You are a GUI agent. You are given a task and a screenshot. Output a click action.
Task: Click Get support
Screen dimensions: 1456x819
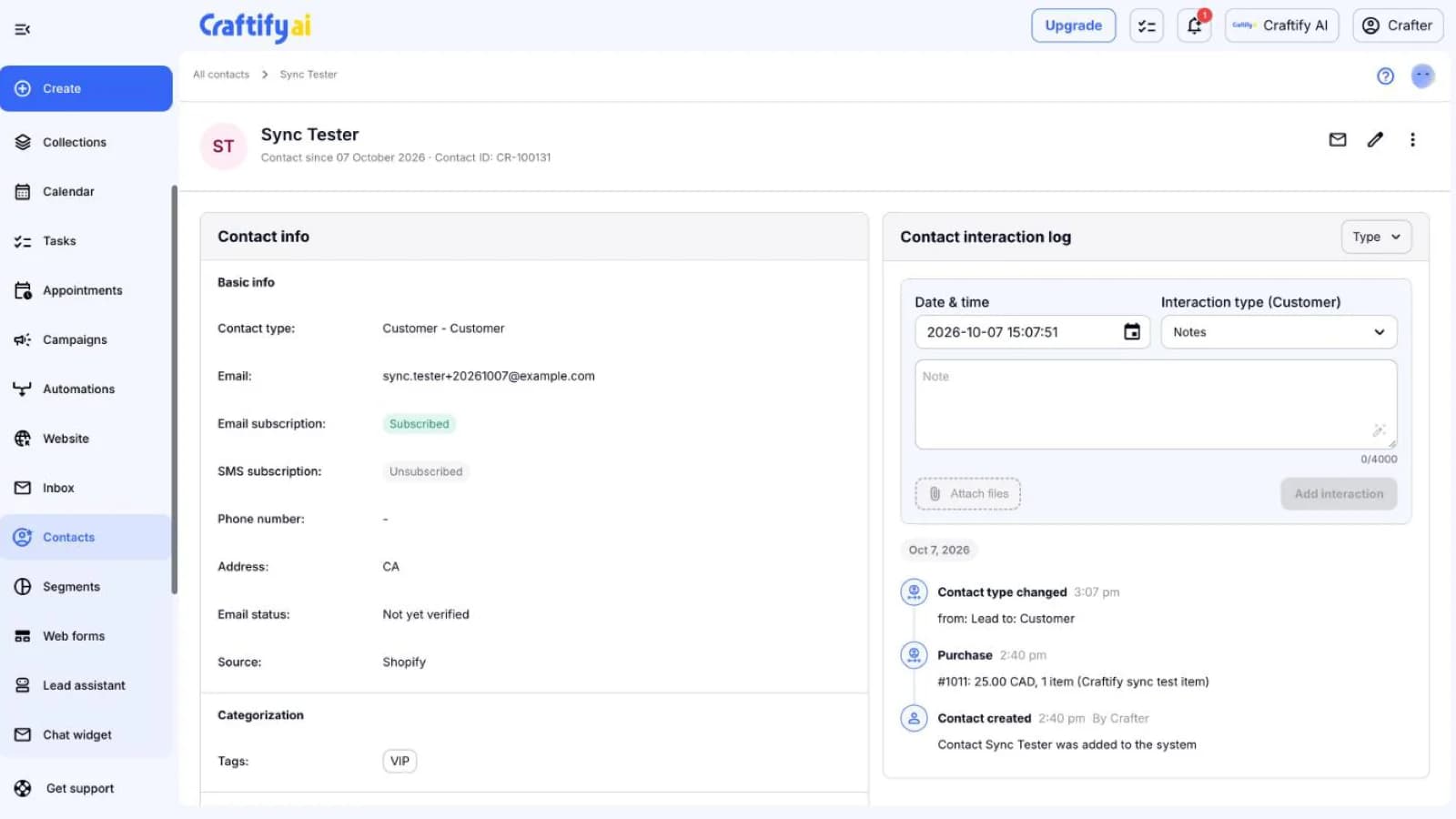point(86,788)
